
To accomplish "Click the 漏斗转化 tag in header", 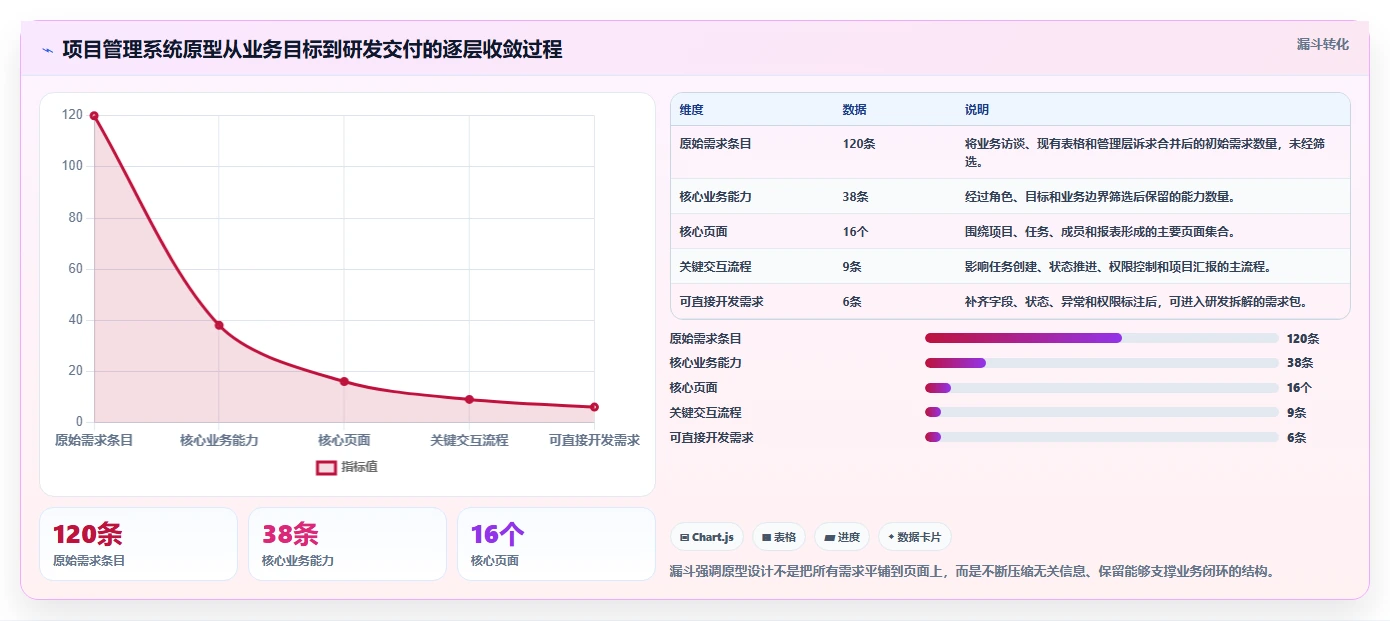I will click(1322, 44).
